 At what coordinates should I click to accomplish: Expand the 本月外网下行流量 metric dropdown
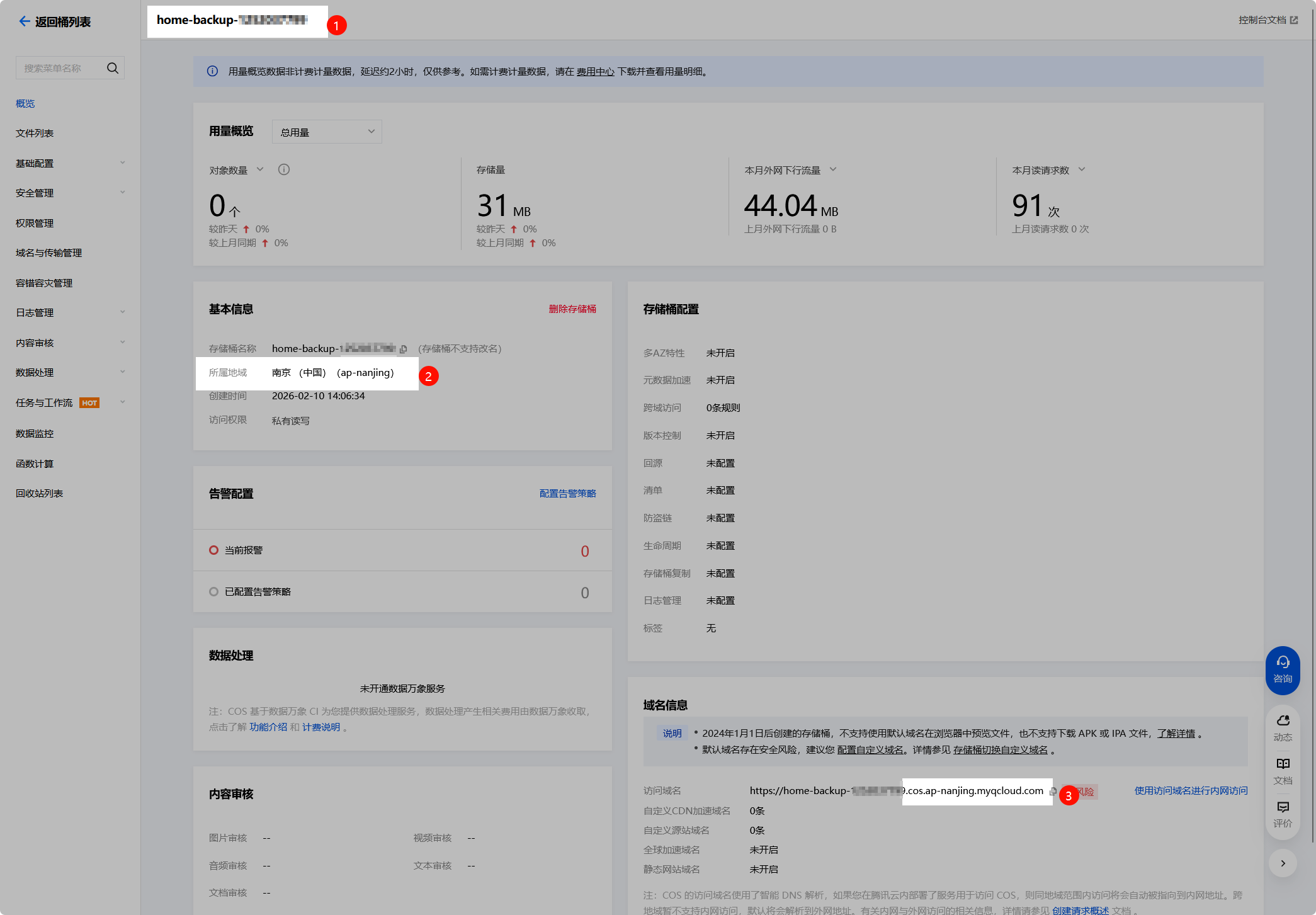pos(833,169)
